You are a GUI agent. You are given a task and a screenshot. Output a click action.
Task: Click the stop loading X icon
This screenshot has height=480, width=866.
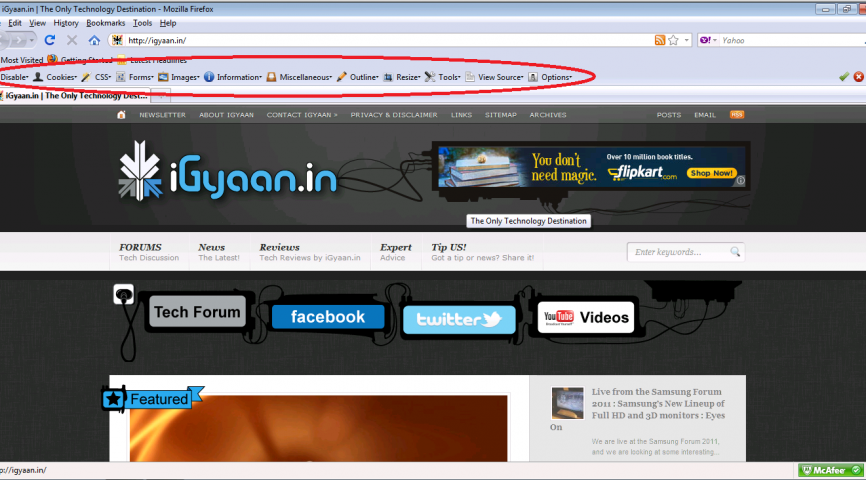click(72, 40)
